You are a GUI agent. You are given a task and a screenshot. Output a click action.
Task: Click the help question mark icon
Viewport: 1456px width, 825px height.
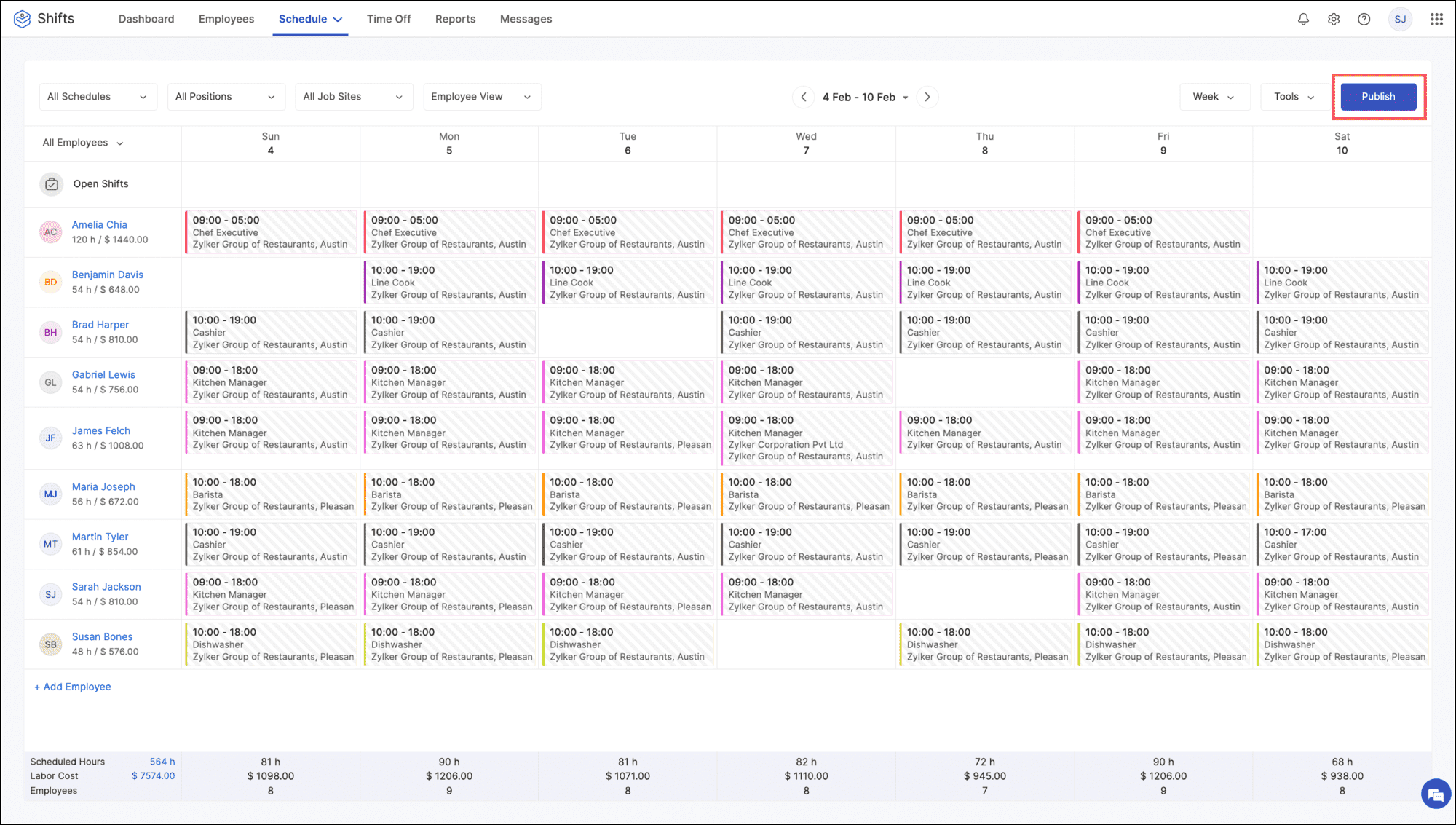1364,19
